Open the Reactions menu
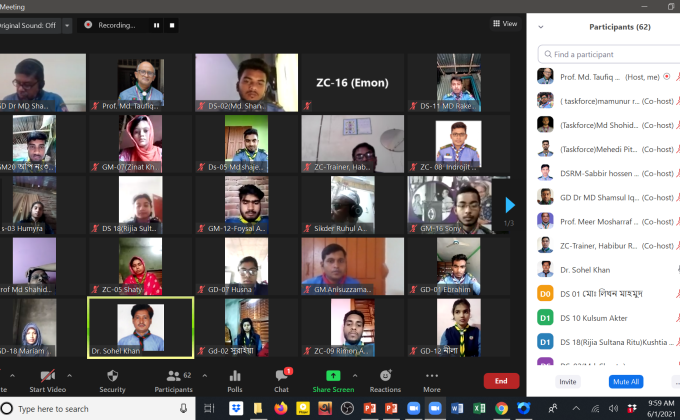 coord(385,378)
